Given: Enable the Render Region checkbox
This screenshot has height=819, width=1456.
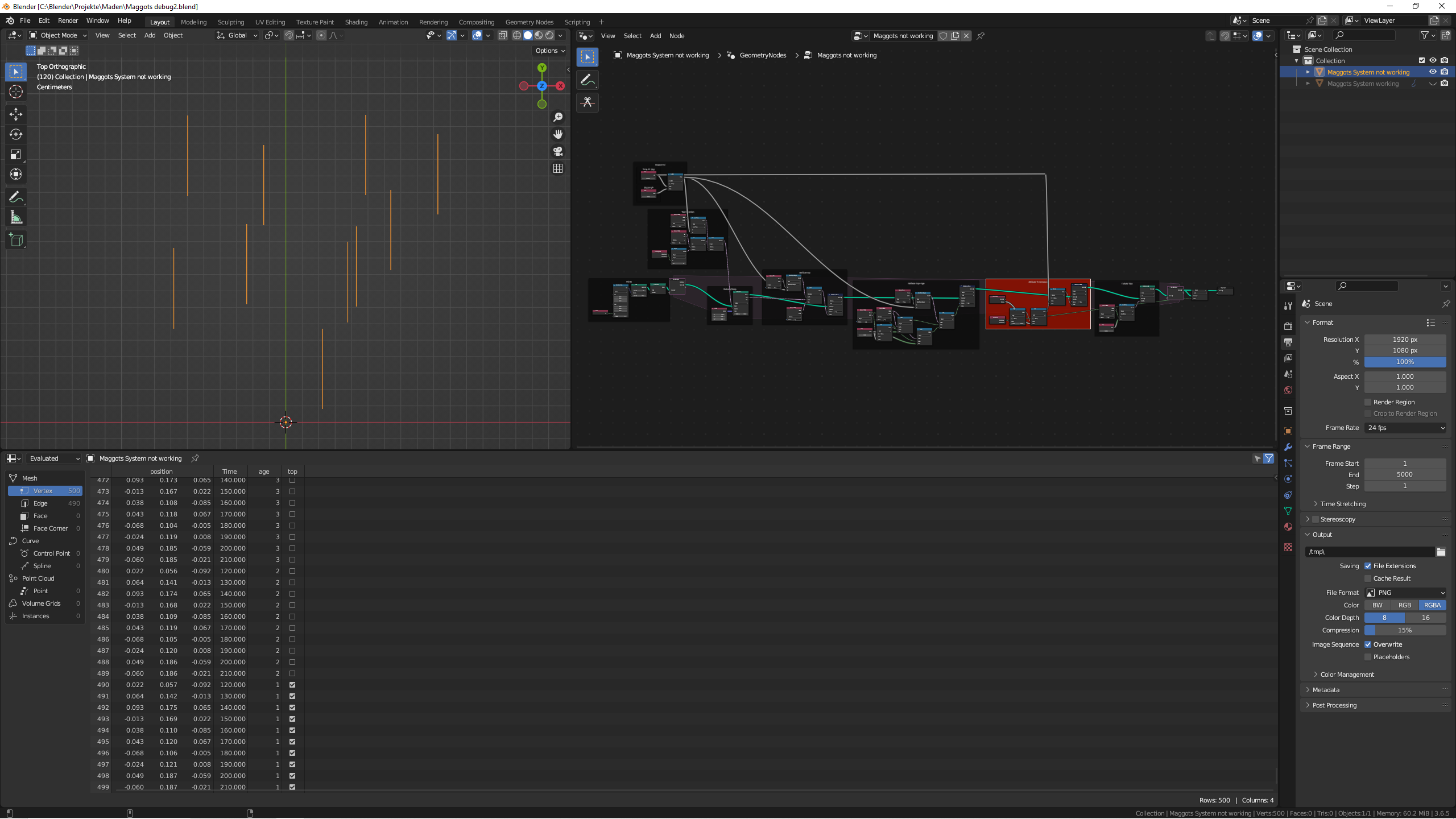Looking at the screenshot, I should point(1368,402).
